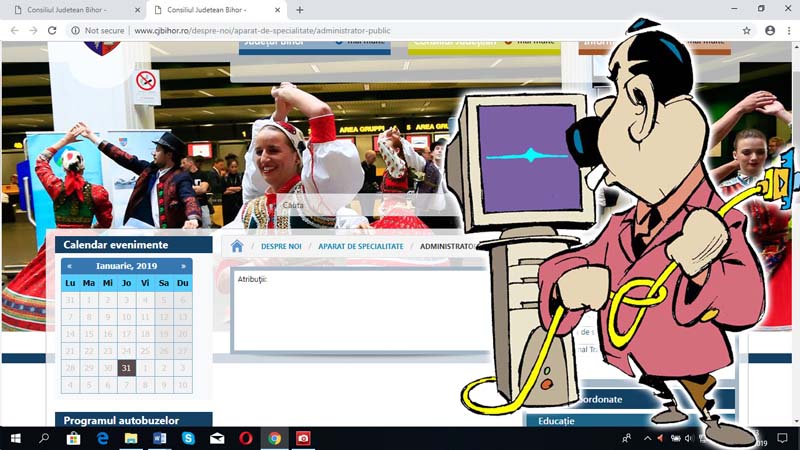Open Mail app from taskbar
Viewport: 800px width, 450px height.
(217, 438)
